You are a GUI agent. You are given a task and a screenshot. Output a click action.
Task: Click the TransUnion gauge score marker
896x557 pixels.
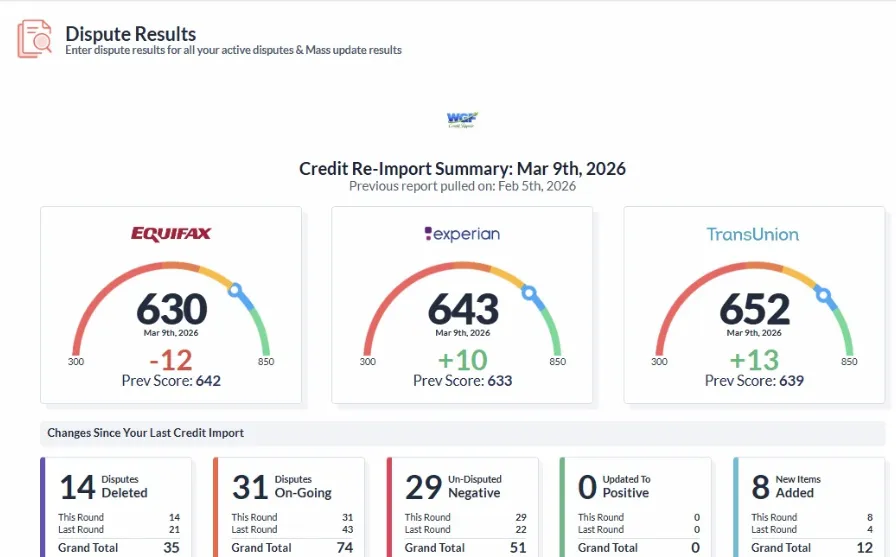[823, 295]
